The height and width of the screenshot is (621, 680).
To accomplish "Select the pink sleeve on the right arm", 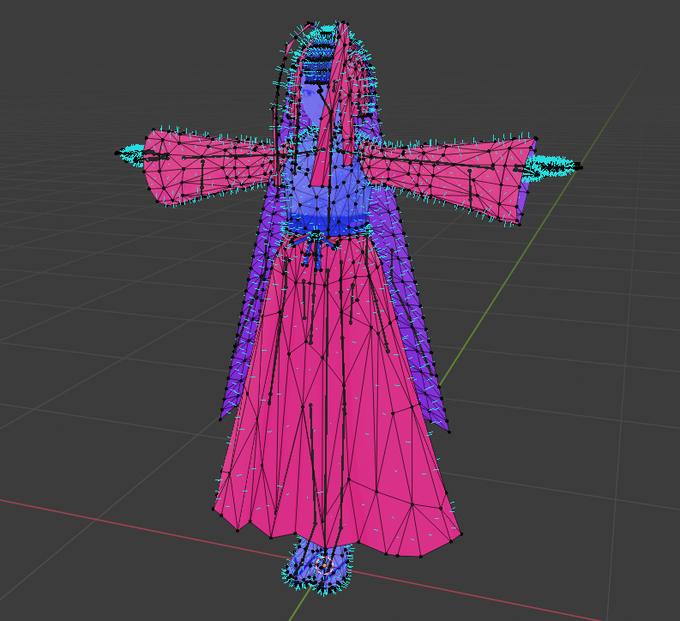I will [451, 177].
